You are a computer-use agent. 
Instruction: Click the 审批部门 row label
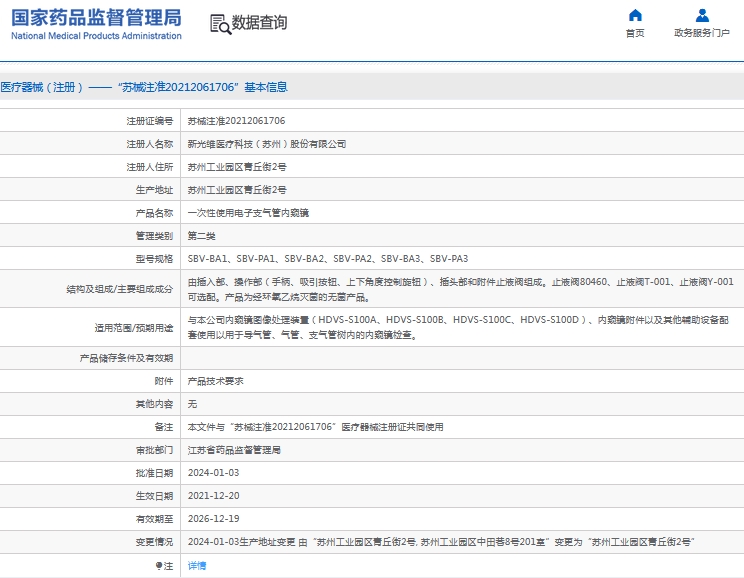point(155,450)
